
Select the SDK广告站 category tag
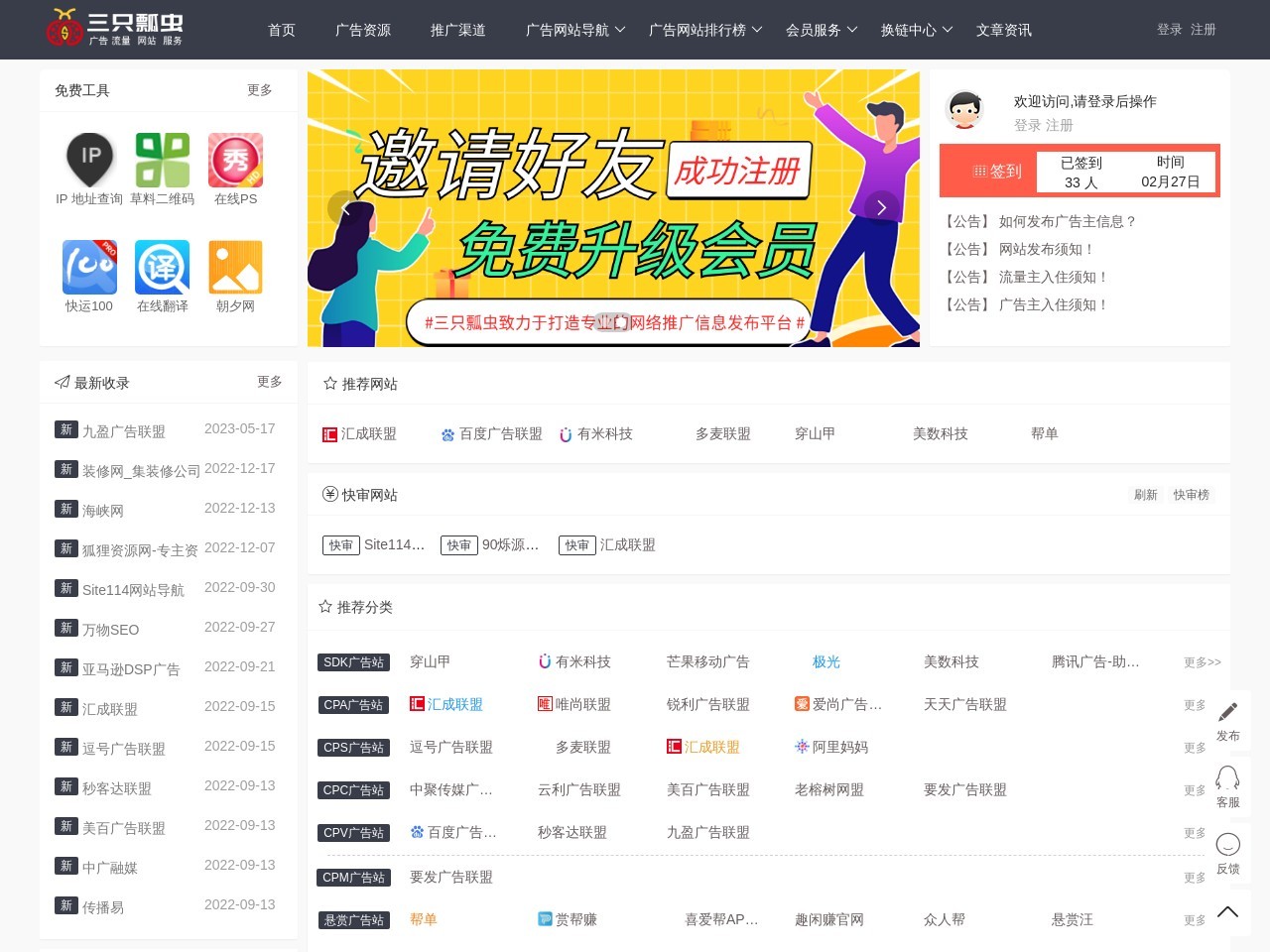coord(353,662)
